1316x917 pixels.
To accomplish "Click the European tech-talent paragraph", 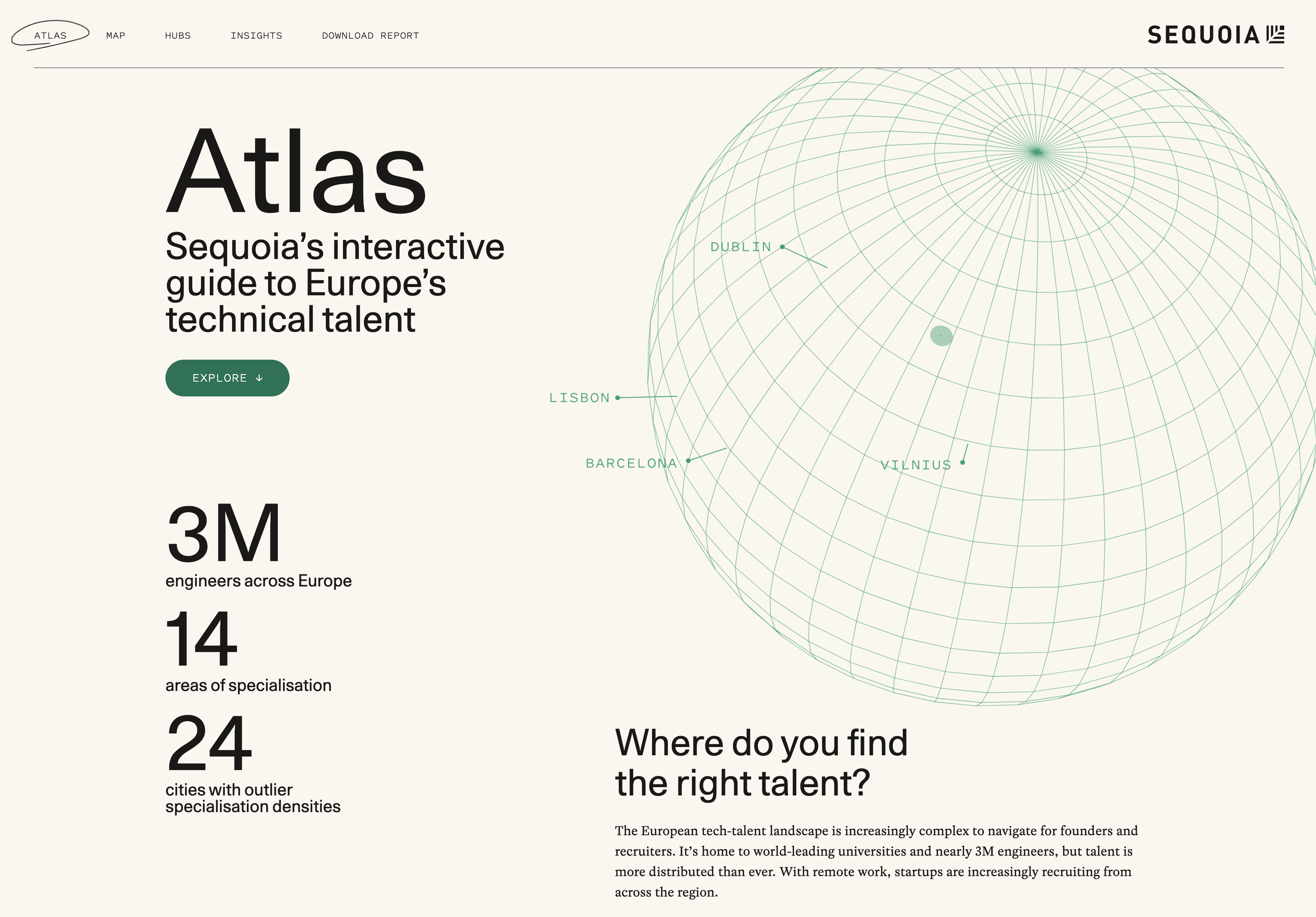I will tap(876, 861).
